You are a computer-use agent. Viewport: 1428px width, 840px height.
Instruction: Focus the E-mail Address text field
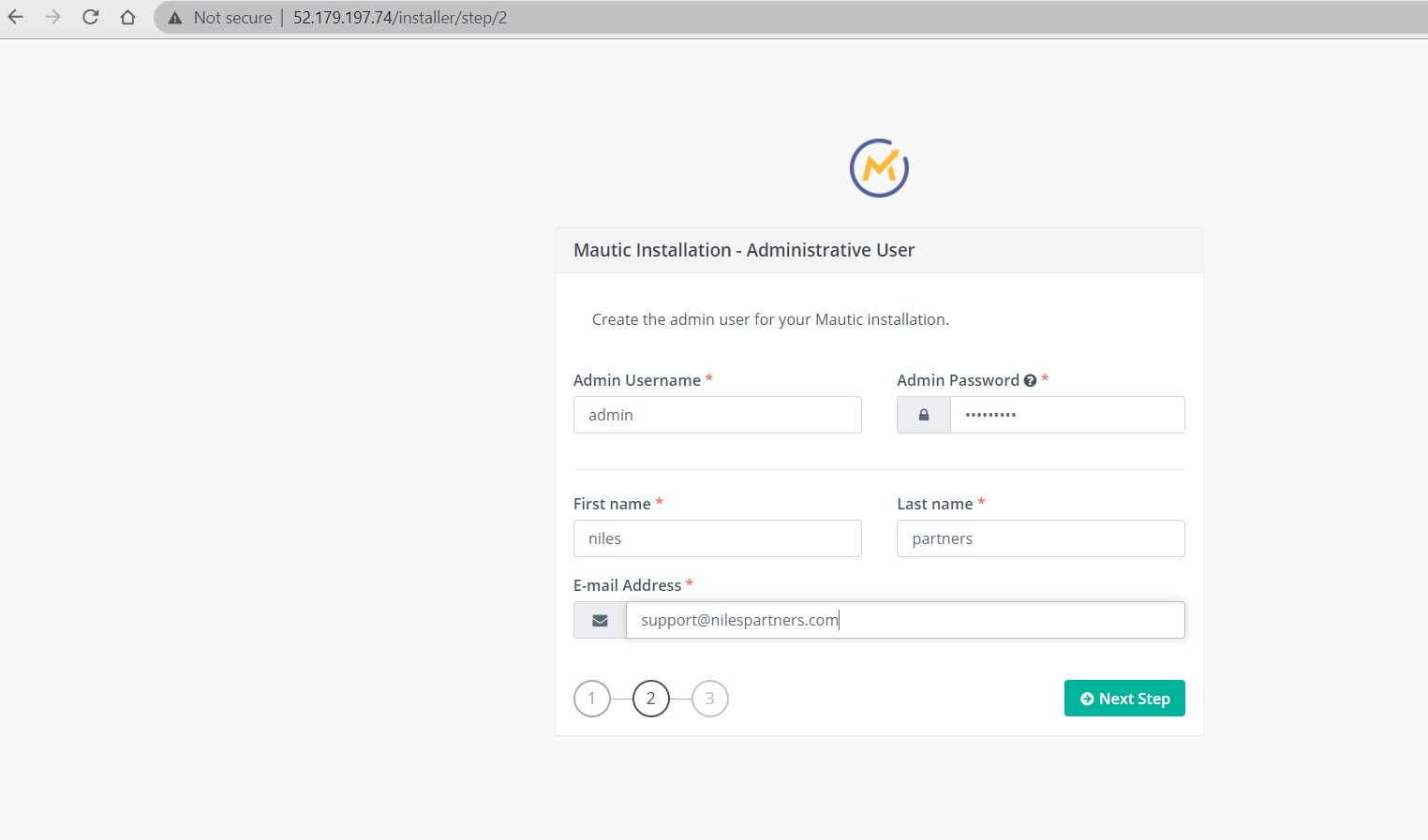[x=904, y=620]
